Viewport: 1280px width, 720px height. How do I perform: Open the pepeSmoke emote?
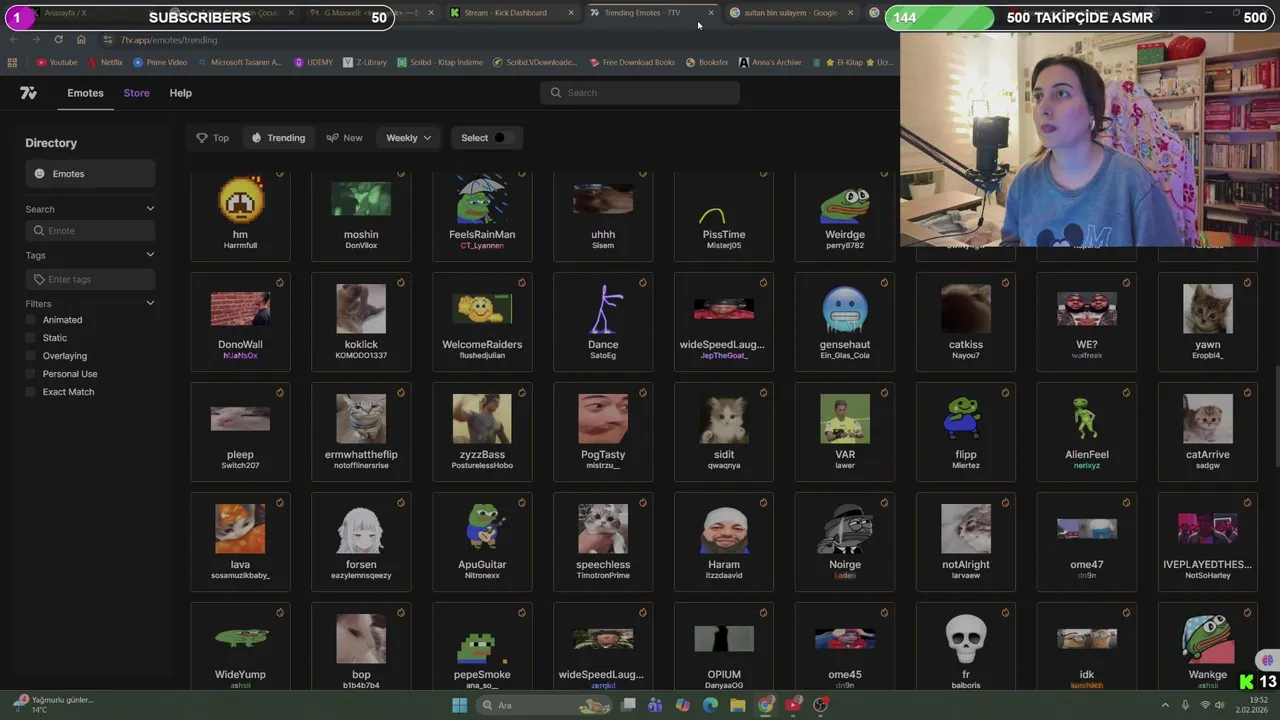(482, 648)
